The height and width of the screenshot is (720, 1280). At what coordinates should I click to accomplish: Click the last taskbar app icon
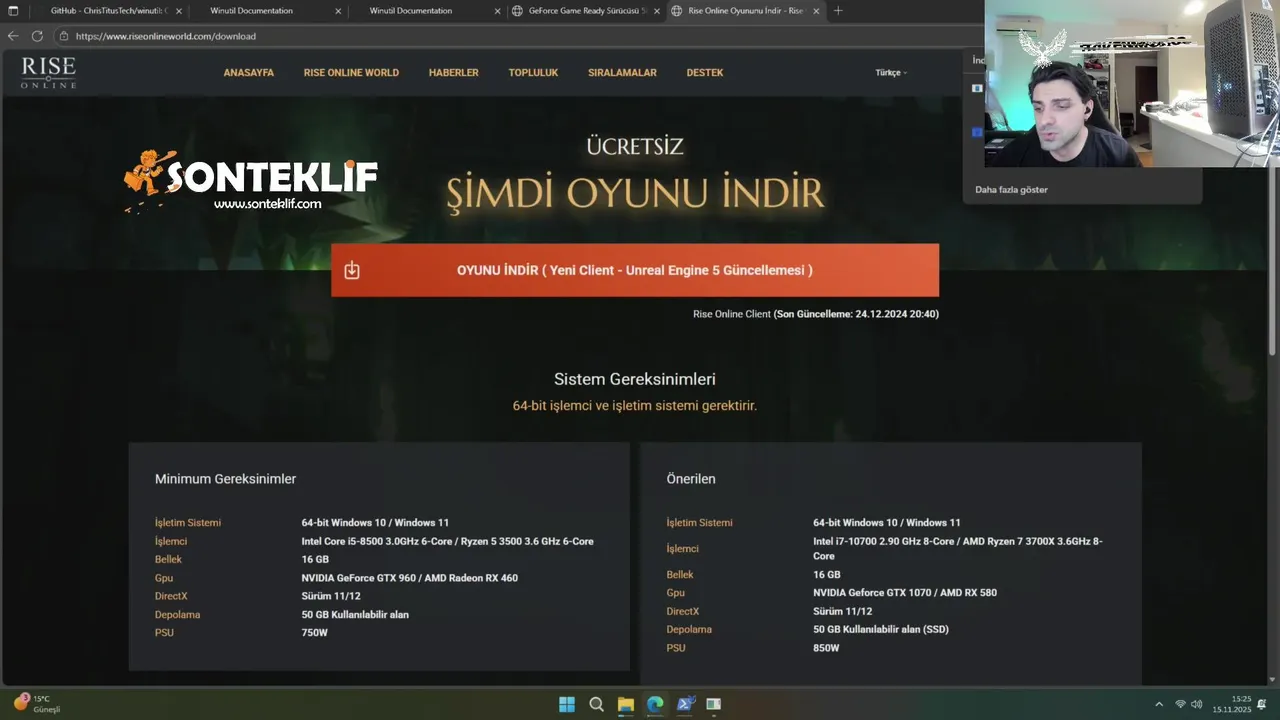pyautogui.click(x=714, y=704)
